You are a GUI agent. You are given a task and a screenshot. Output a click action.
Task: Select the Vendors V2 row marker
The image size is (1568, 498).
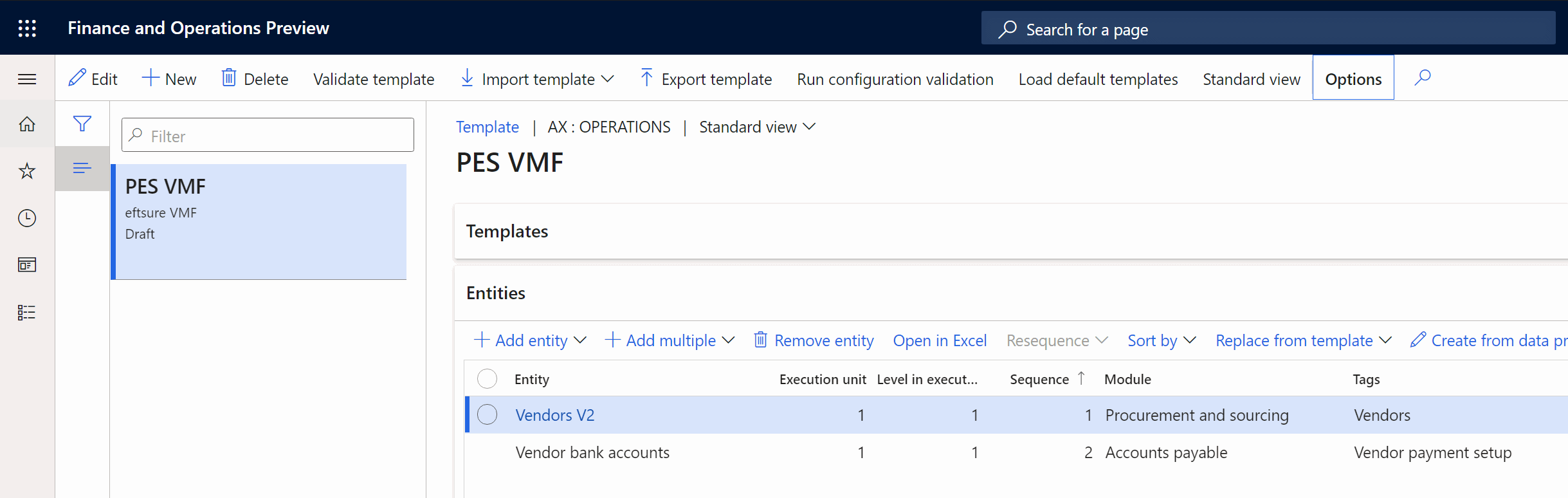pyautogui.click(x=488, y=415)
